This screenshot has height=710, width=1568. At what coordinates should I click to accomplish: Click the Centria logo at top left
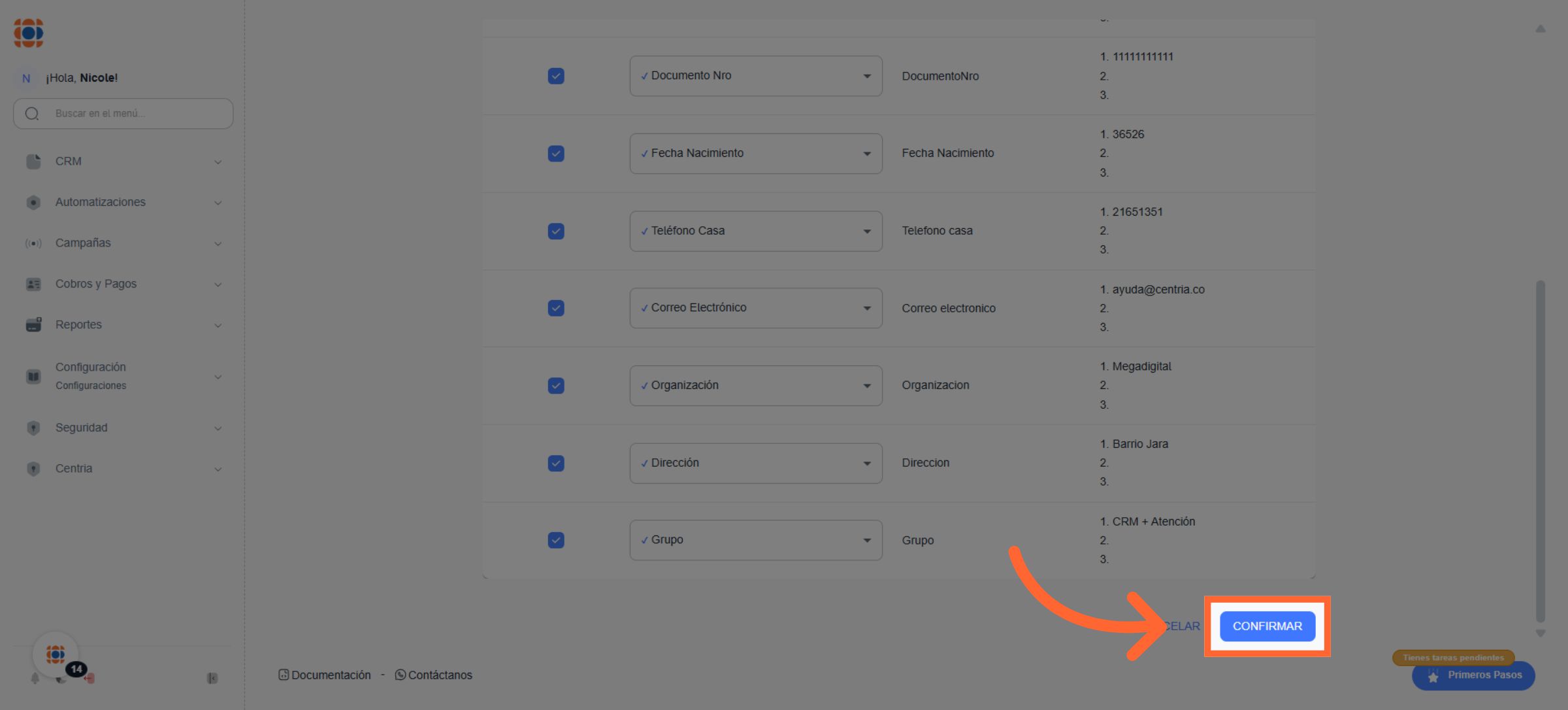[x=29, y=33]
